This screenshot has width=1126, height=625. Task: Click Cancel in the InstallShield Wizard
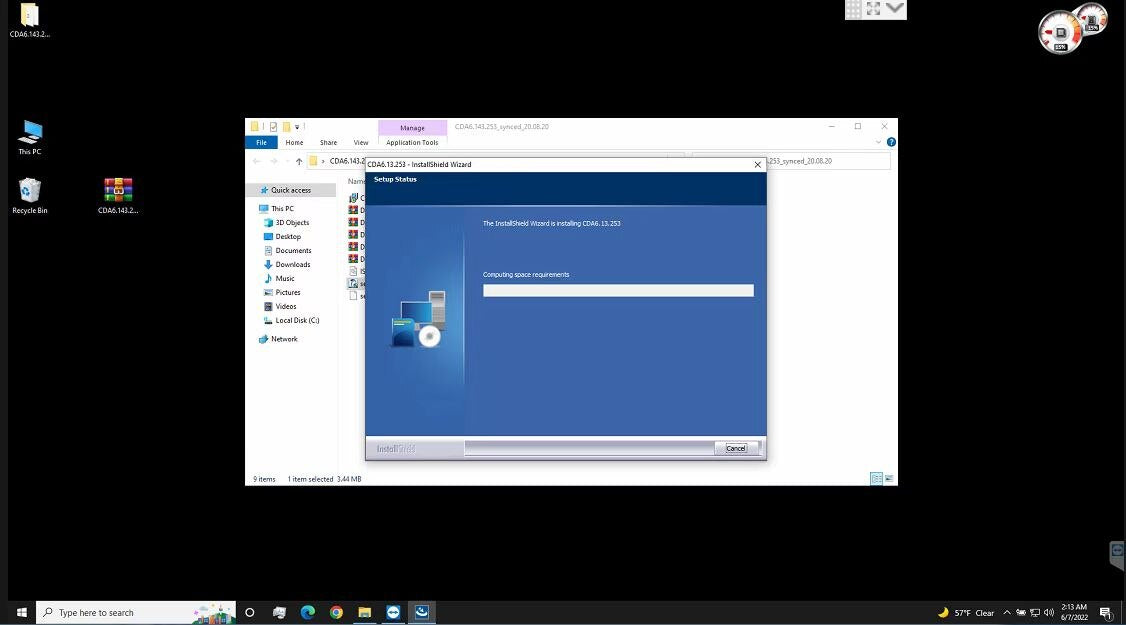pos(736,448)
